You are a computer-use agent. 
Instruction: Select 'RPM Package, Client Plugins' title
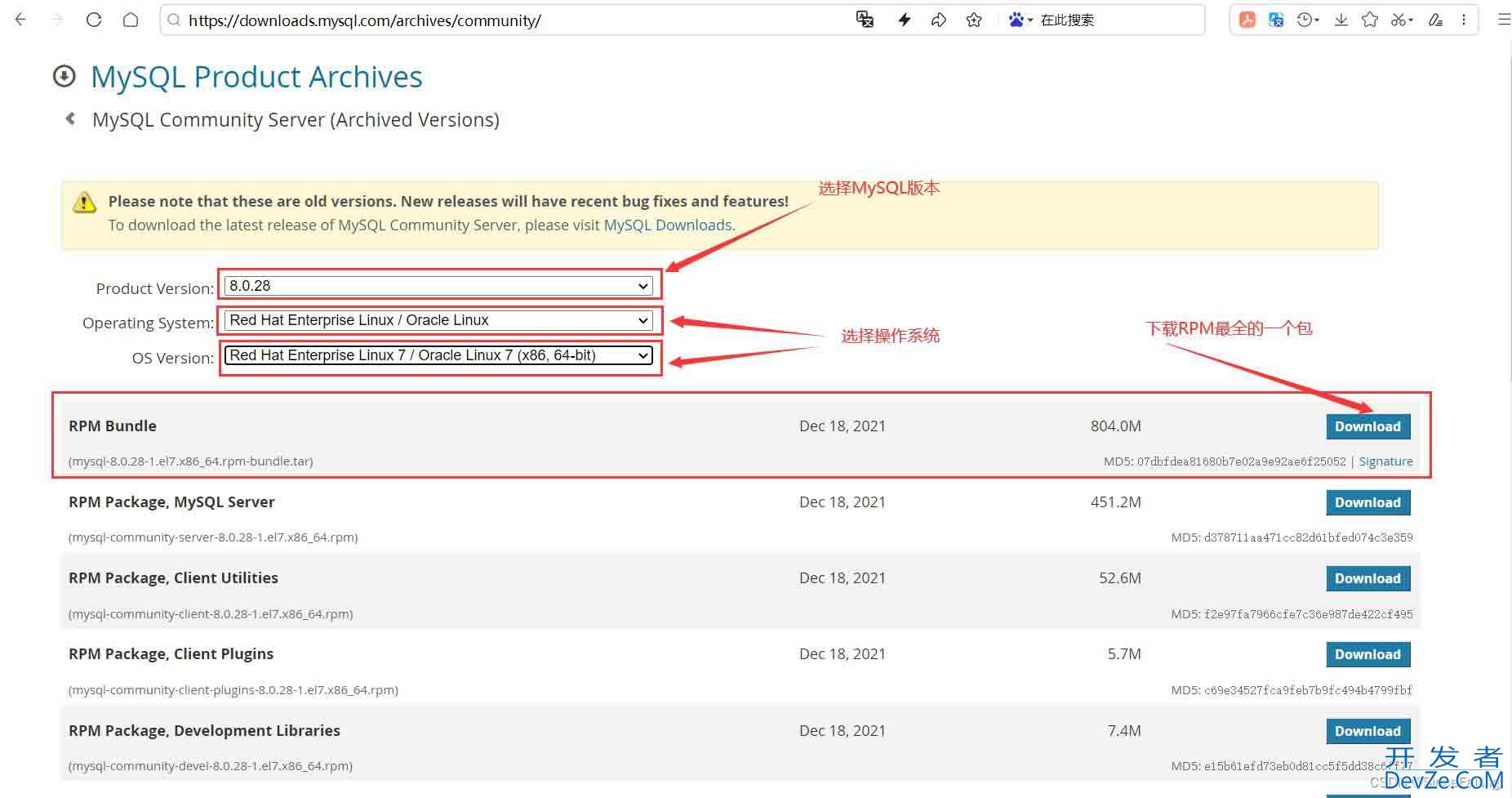pyautogui.click(x=171, y=653)
